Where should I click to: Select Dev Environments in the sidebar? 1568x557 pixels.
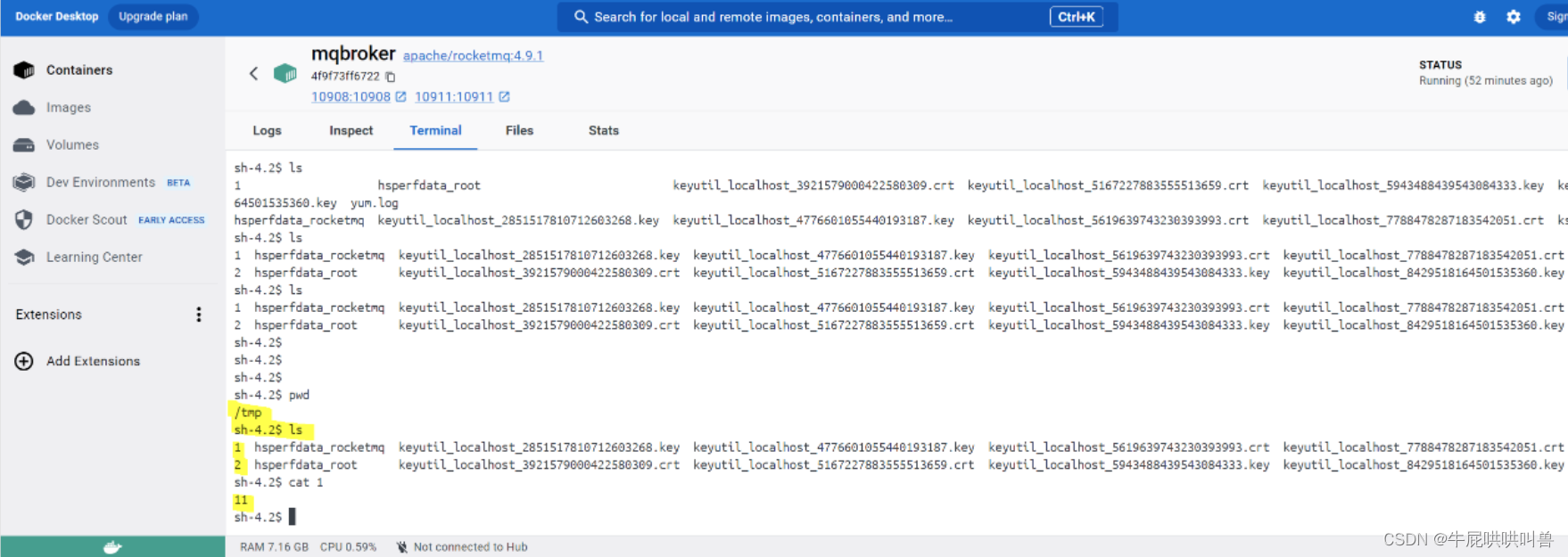(x=101, y=182)
